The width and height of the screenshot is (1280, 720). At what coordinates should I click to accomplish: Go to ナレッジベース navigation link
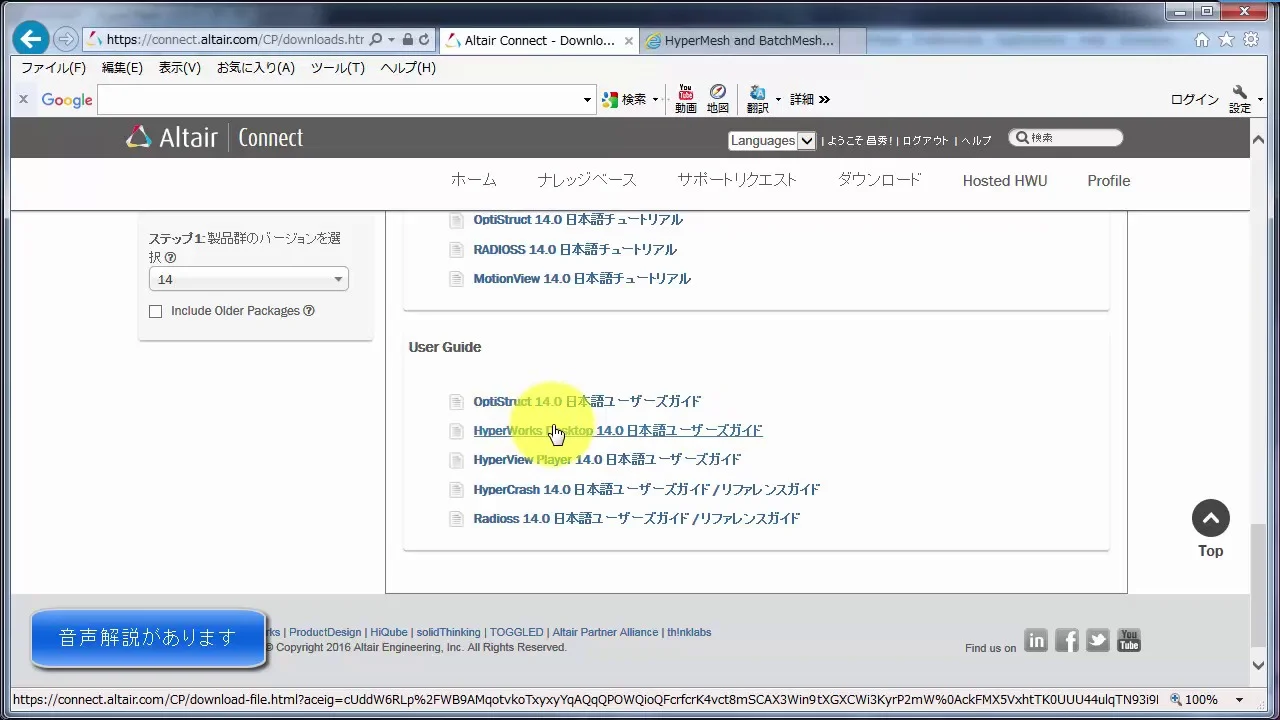pos(586,181)
